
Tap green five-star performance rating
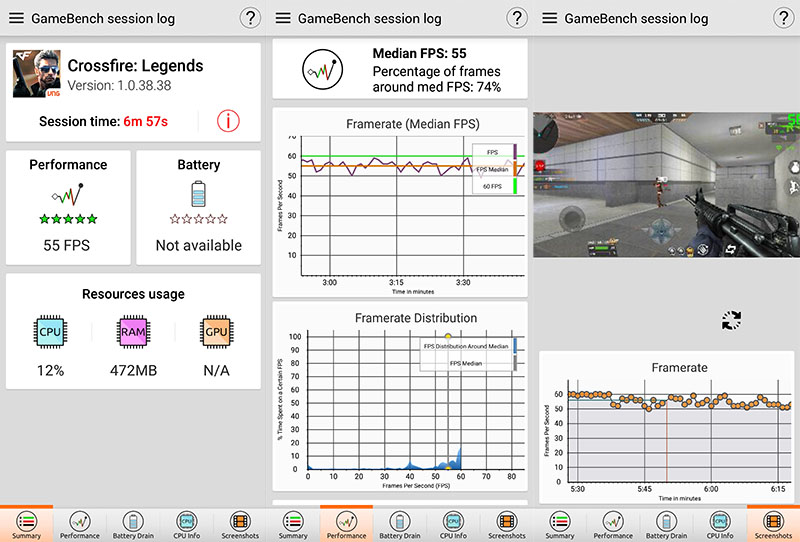pyautogui.click(x=68, y=219)
